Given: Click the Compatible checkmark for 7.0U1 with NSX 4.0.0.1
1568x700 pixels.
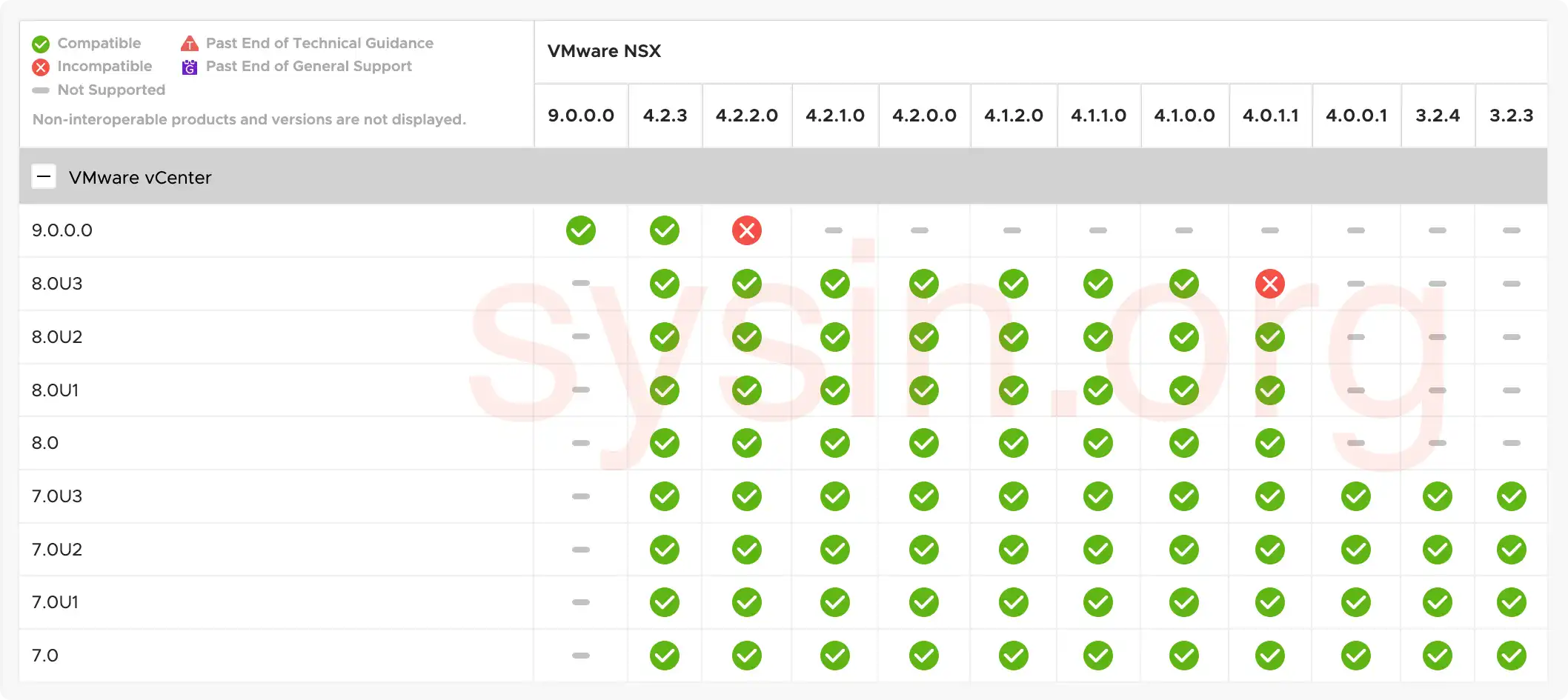Looking at the screenshot, I should [1356, 602].
